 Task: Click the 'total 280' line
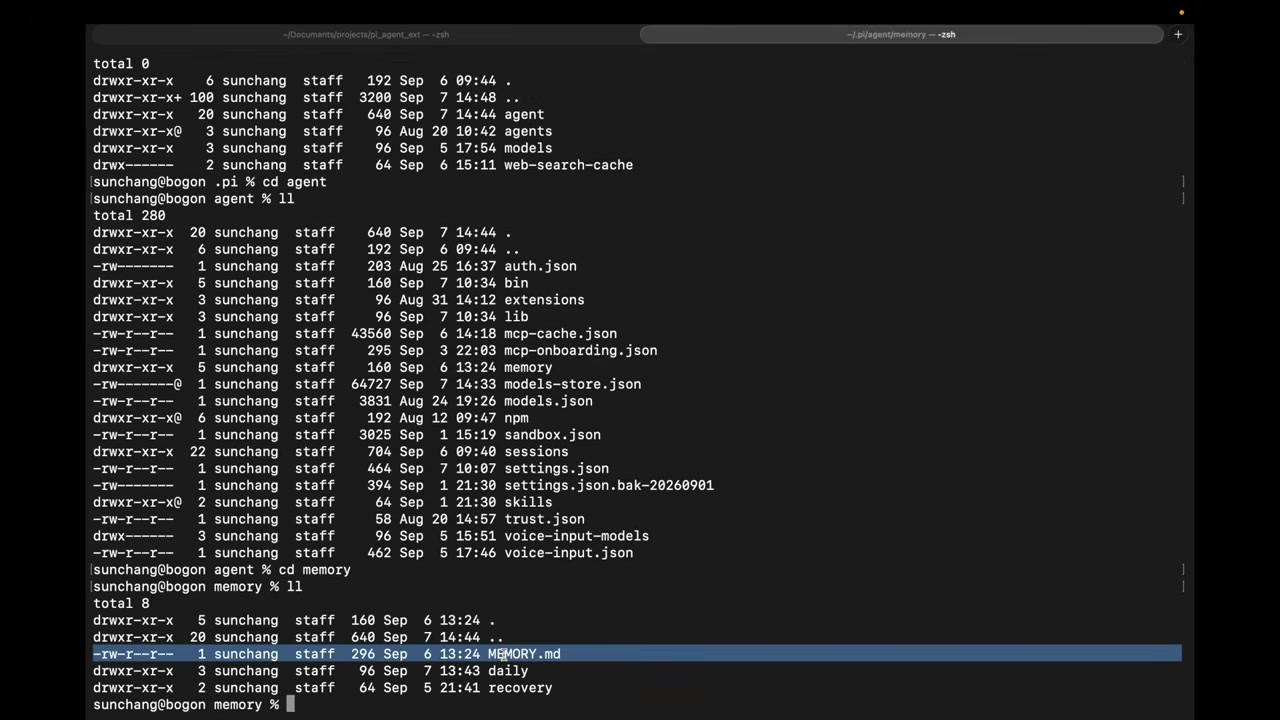[129, 215]
